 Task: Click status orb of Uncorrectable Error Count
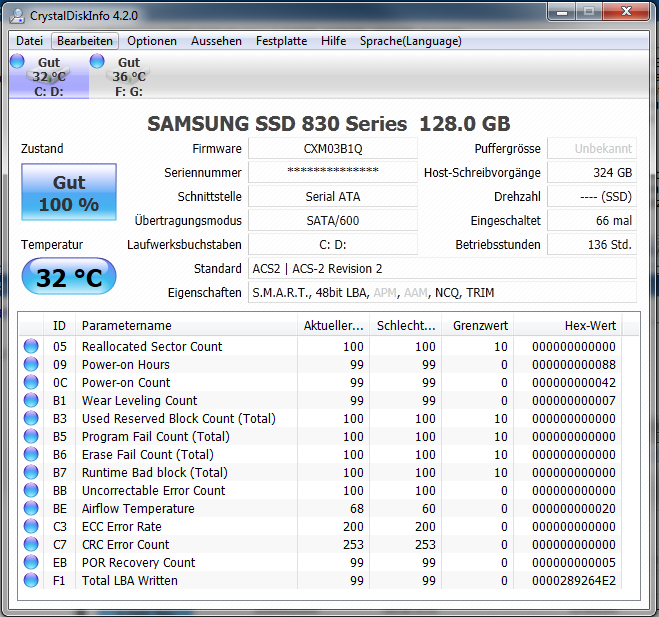[31, 490]
